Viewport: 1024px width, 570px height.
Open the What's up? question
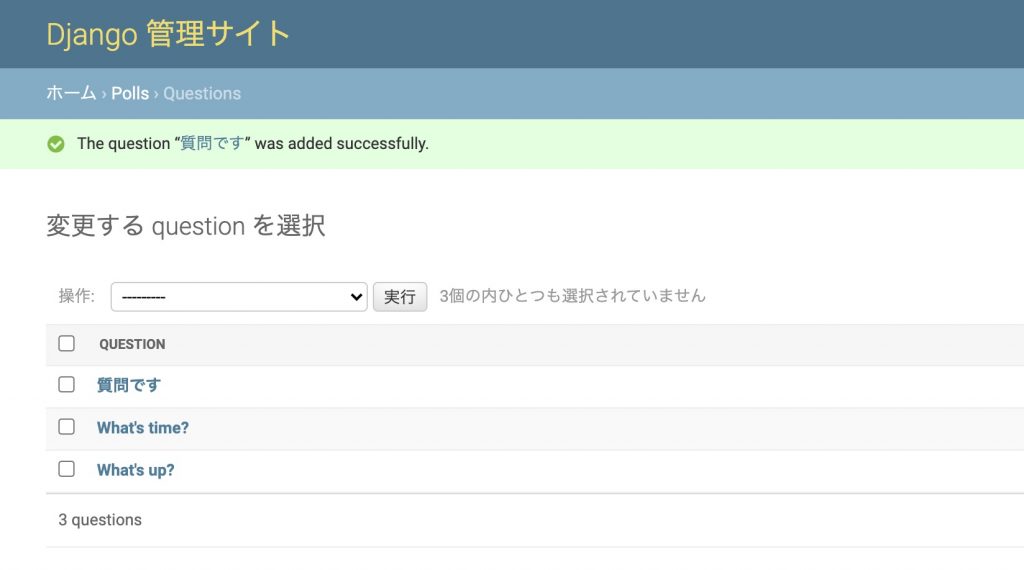coord(136,470)
